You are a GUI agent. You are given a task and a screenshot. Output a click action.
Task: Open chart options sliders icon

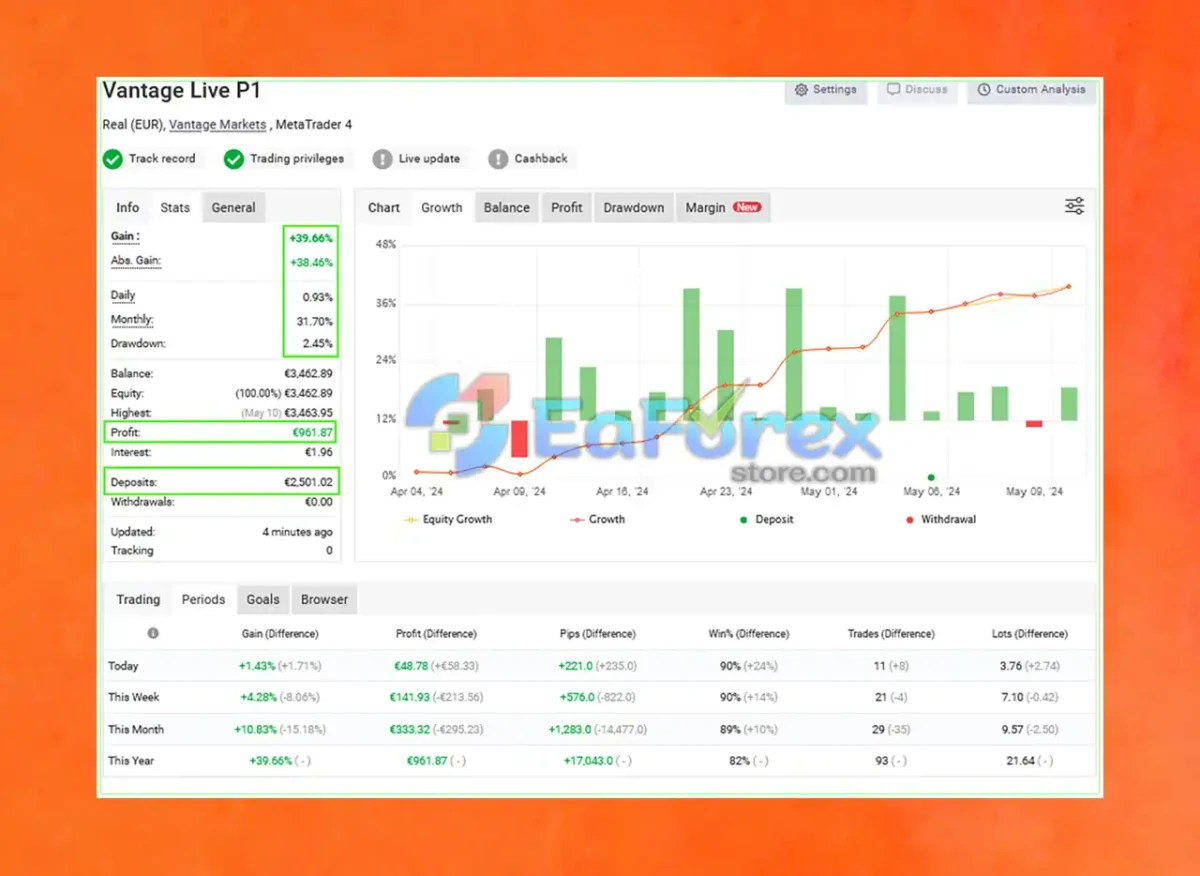coord(1074,207)
